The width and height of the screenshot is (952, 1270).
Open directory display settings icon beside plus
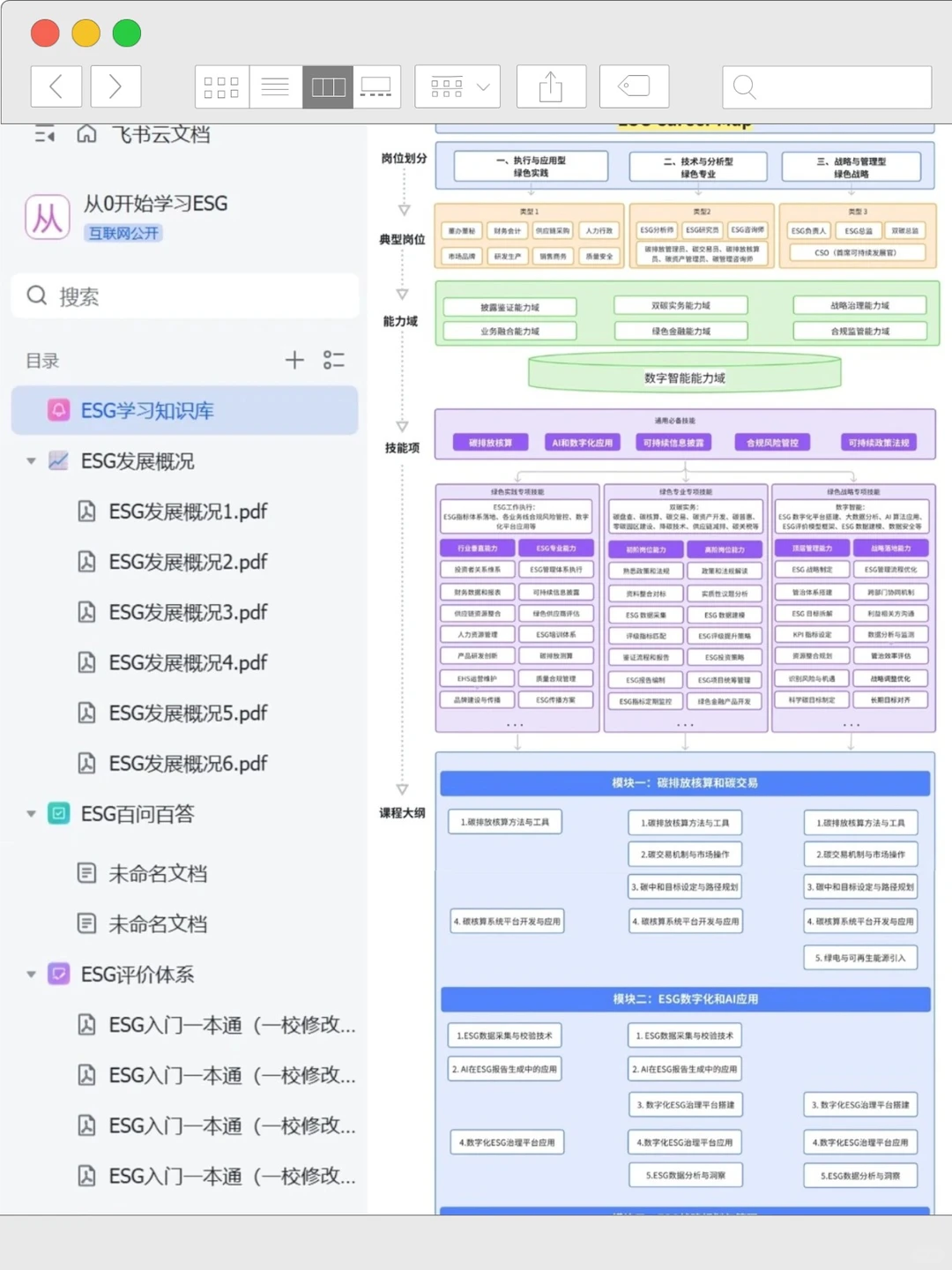(x=334, y=360)
